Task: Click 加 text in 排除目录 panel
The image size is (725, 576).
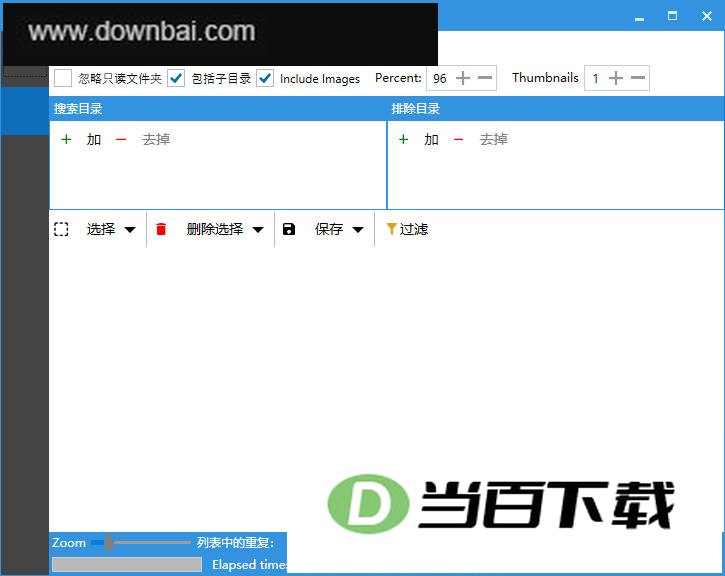Action: (431, 139)
